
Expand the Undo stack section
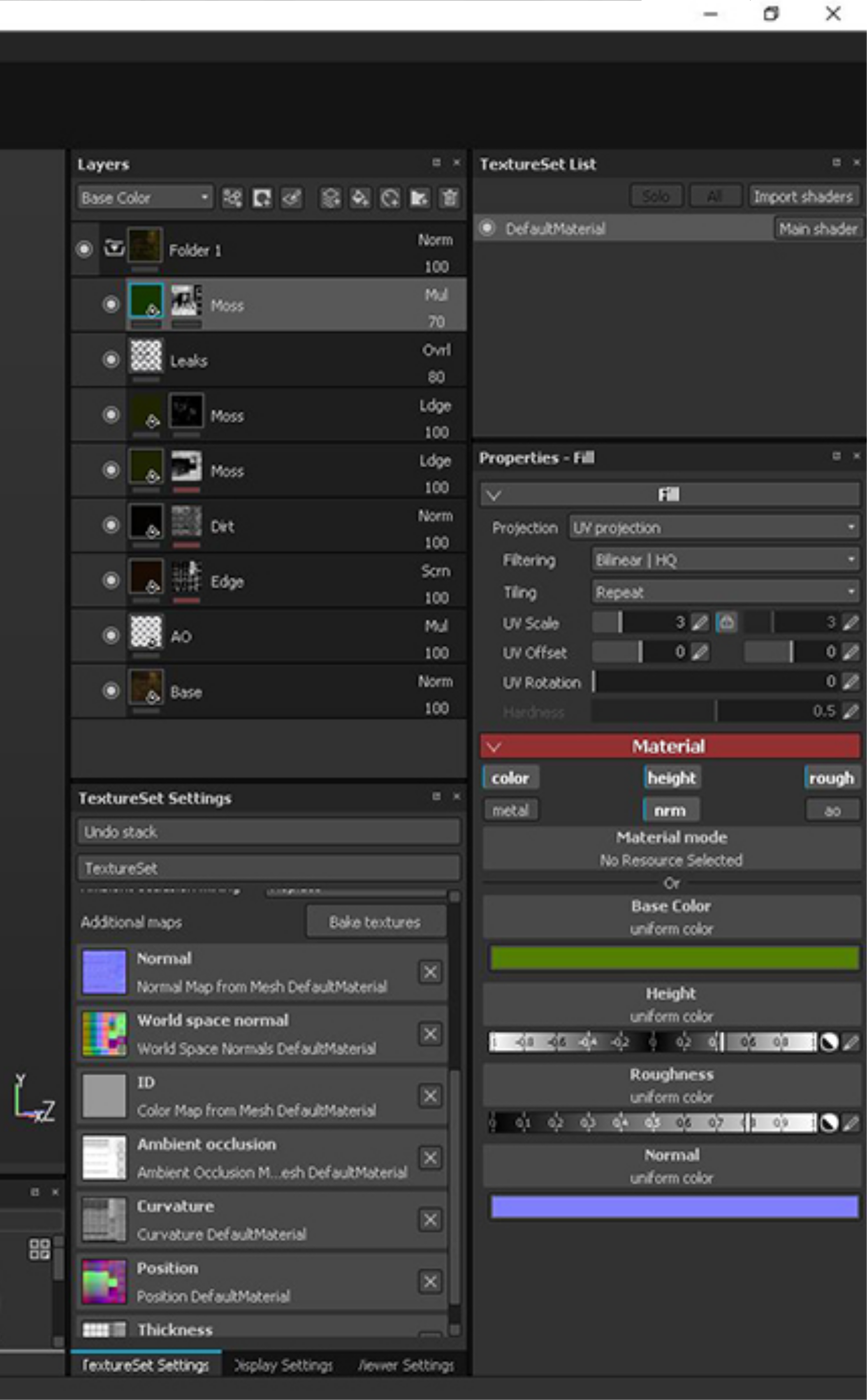point(268,832)
